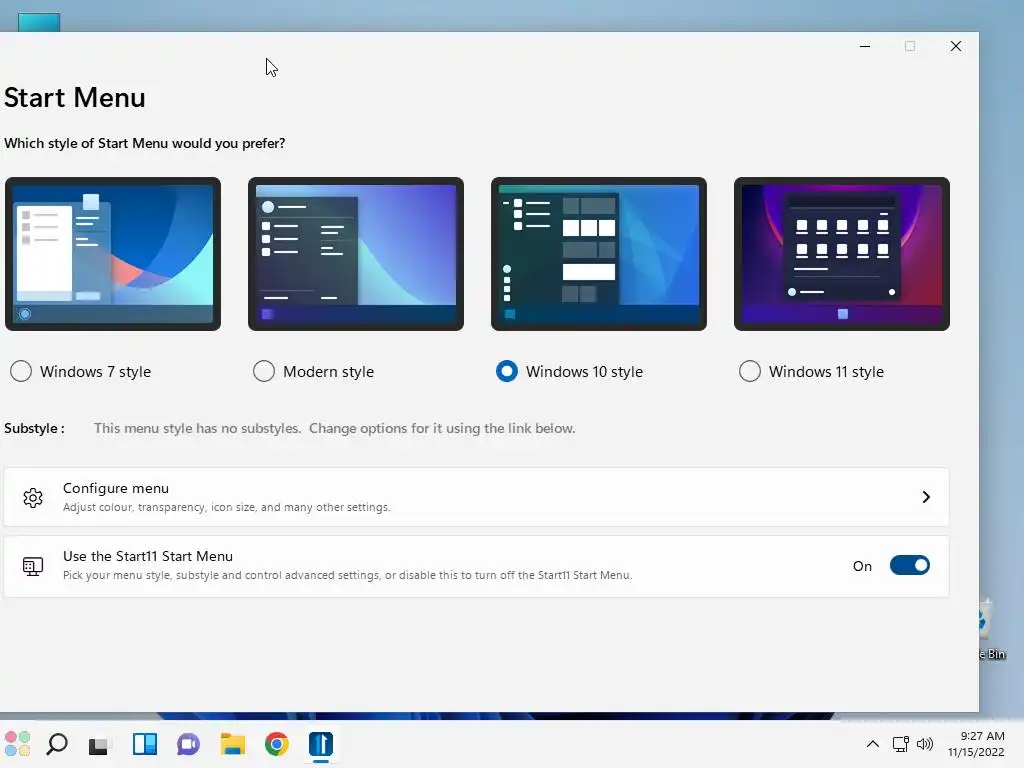Minimize the Start11 settings window

coord(865,46)
